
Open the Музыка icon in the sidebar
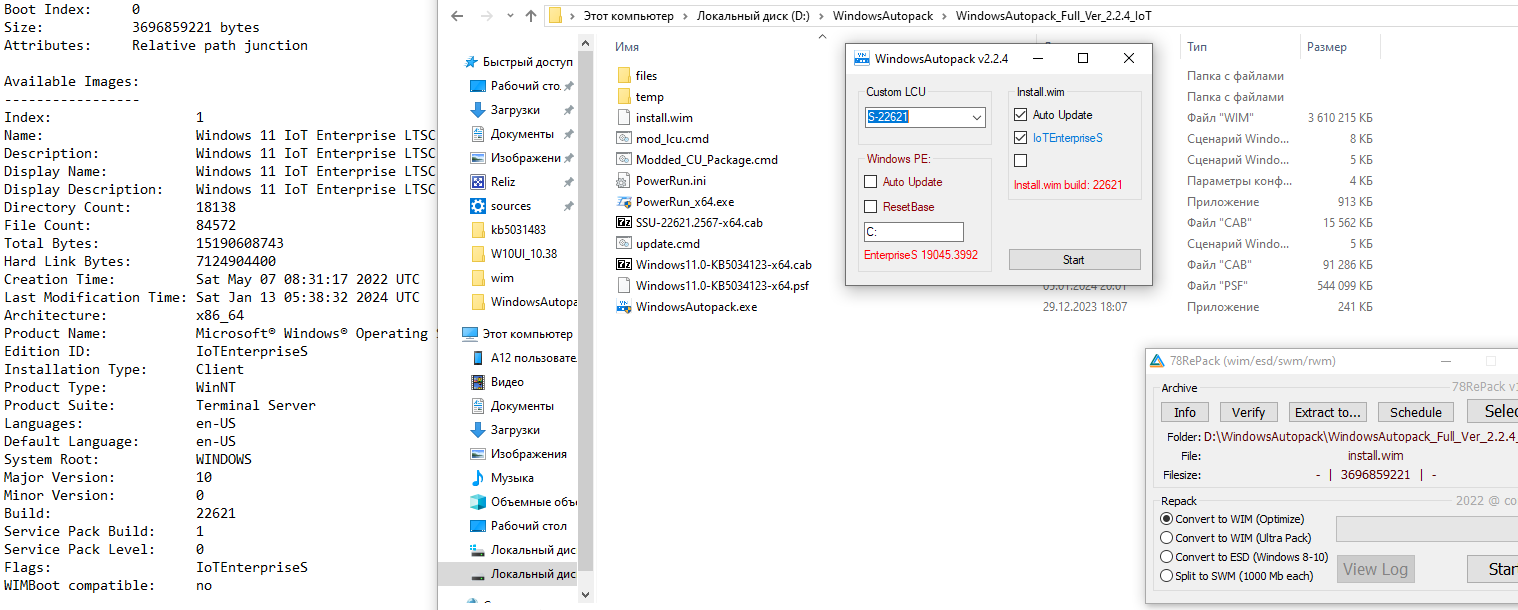478,477
